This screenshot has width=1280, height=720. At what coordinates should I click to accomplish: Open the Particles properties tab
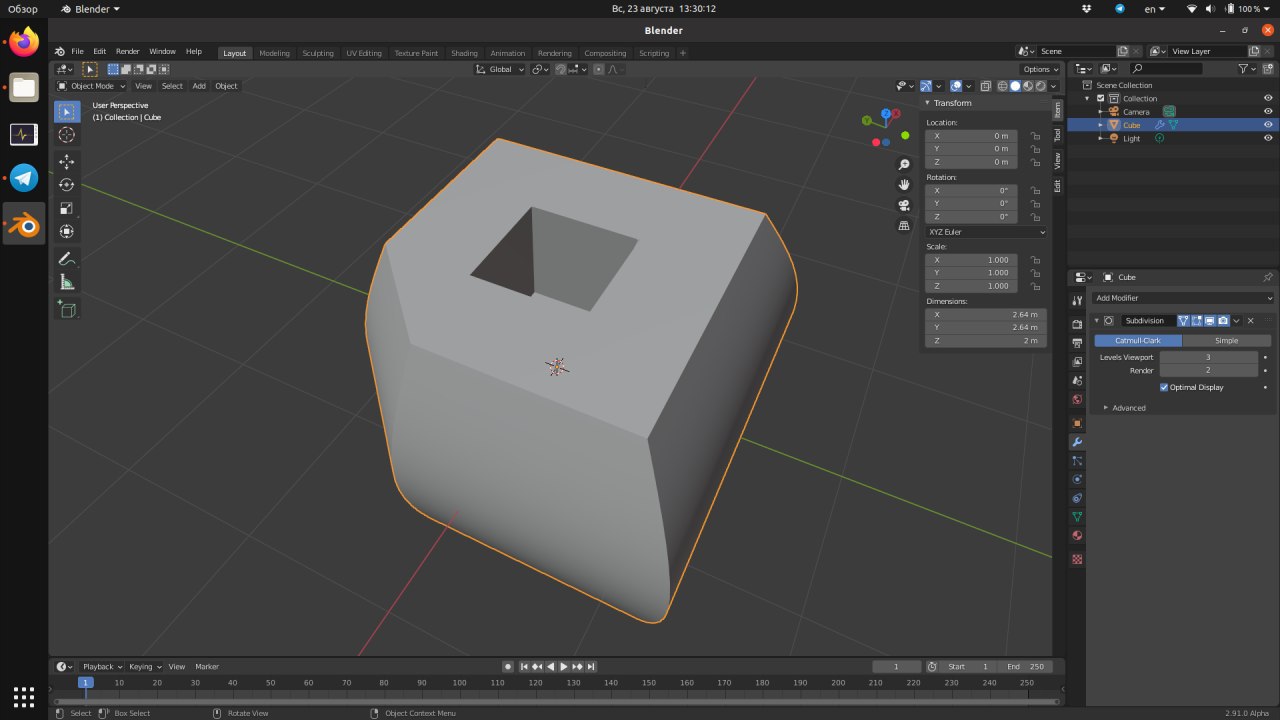coord(1077,460)
